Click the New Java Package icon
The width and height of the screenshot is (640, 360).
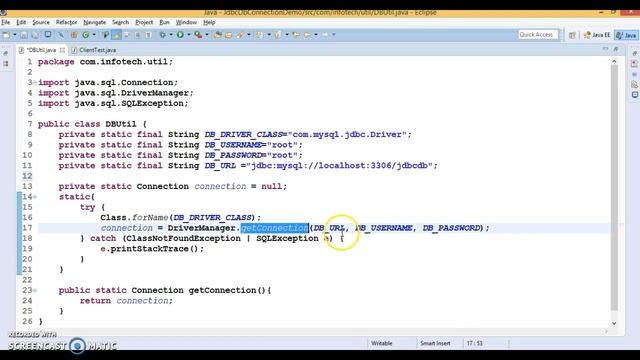pos(74,35)
